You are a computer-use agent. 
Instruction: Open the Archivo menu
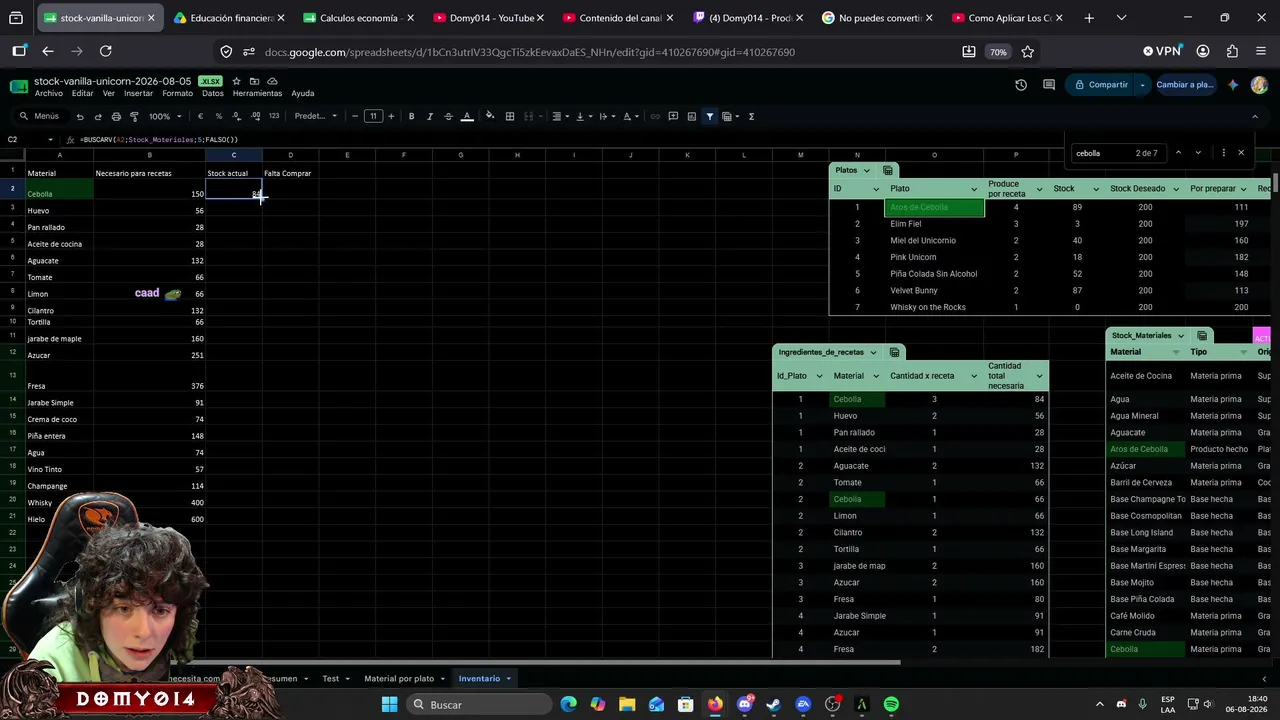click(48, 93)
